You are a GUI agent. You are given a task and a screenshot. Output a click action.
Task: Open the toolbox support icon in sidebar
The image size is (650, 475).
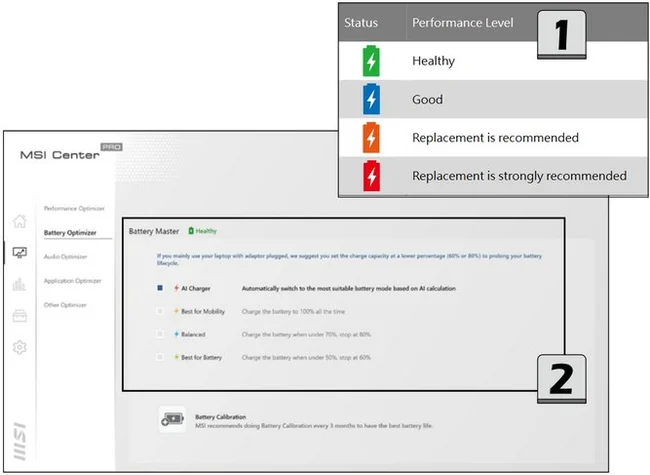click(19, 316)
